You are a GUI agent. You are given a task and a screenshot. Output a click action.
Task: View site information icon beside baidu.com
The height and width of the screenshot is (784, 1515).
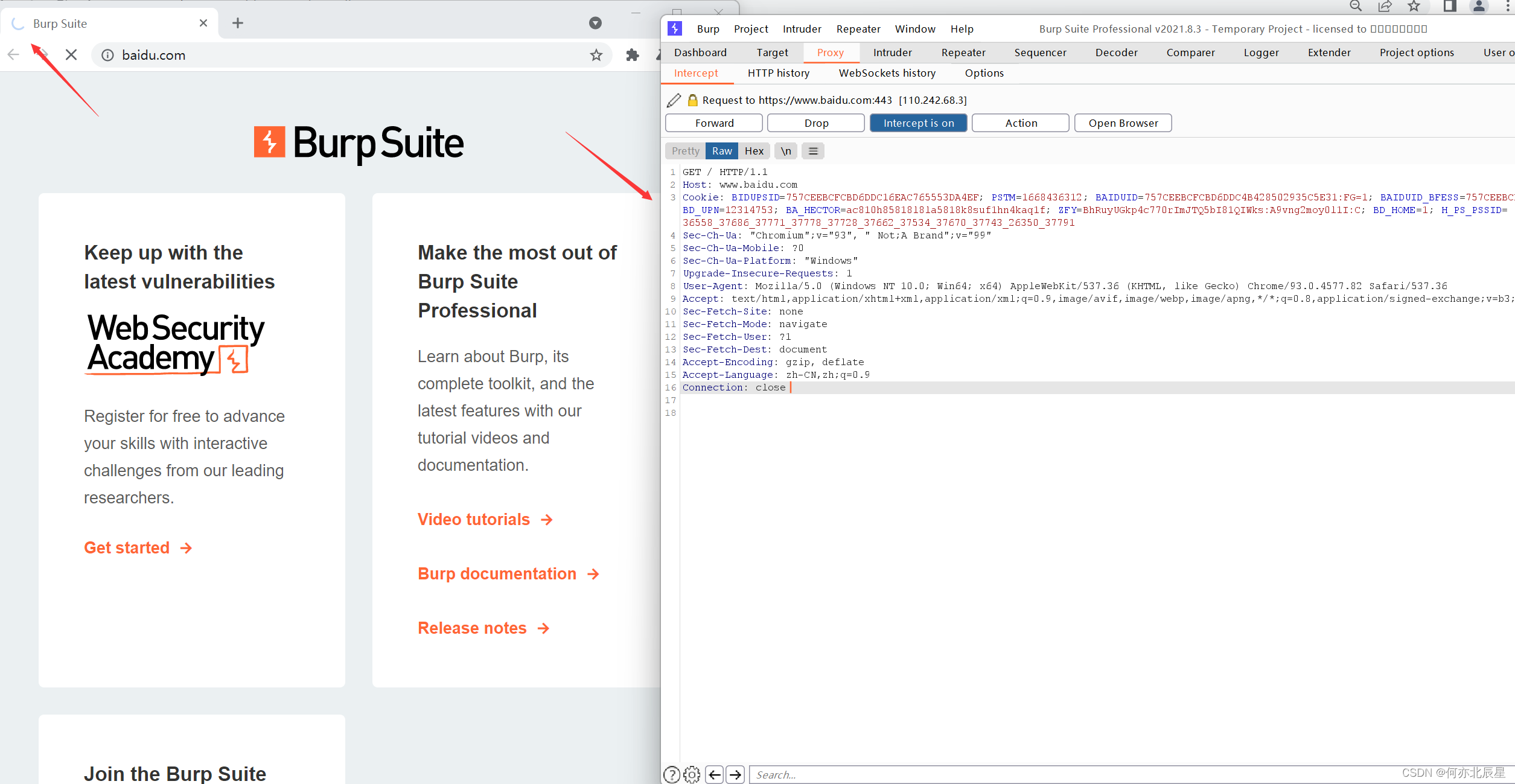click(x=107, y=55)
